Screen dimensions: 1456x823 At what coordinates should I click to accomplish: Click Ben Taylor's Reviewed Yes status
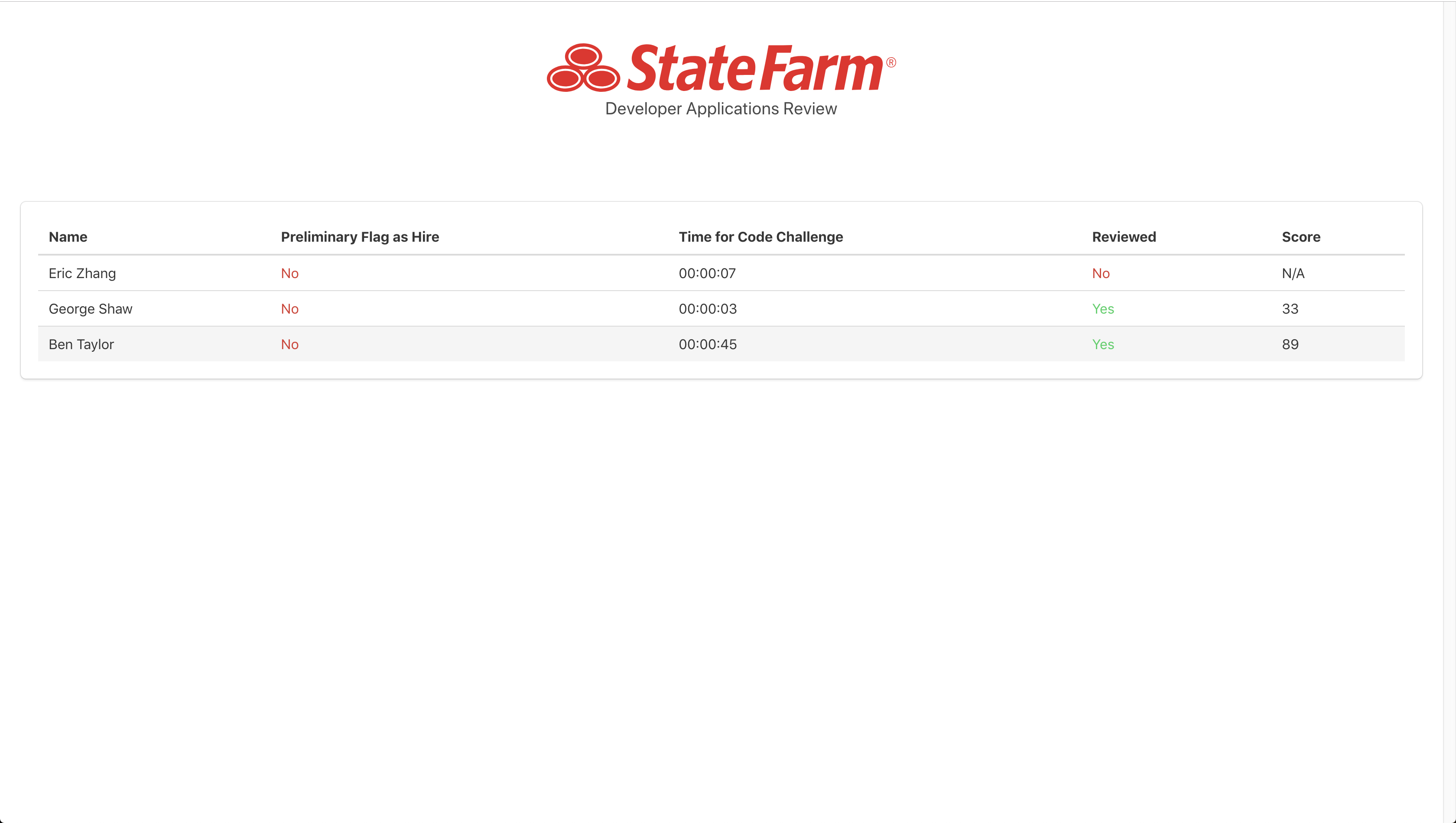pos(1102,345)
